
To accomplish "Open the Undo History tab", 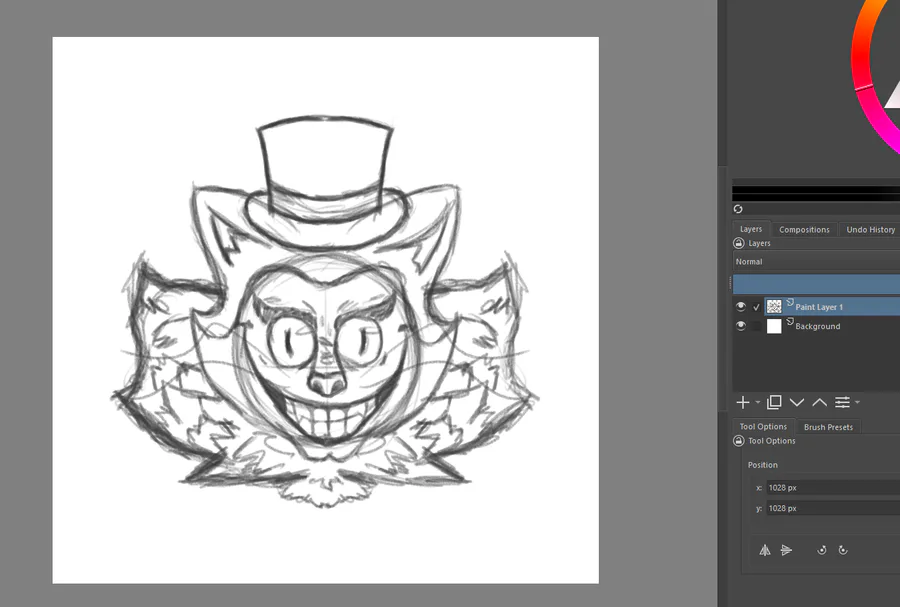I will pyautogui.click(x=870, y=229).
